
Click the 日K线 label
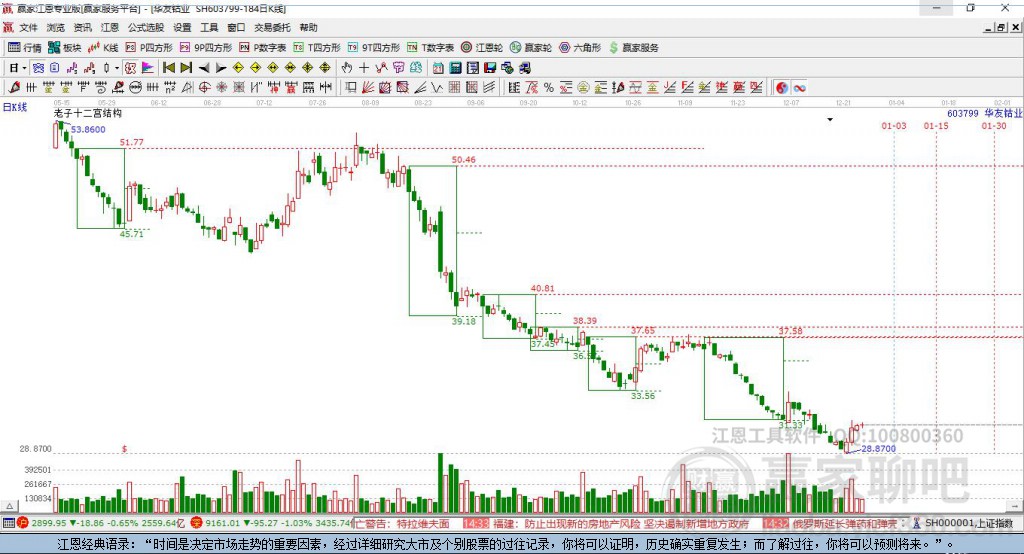[x=15, y=107]
